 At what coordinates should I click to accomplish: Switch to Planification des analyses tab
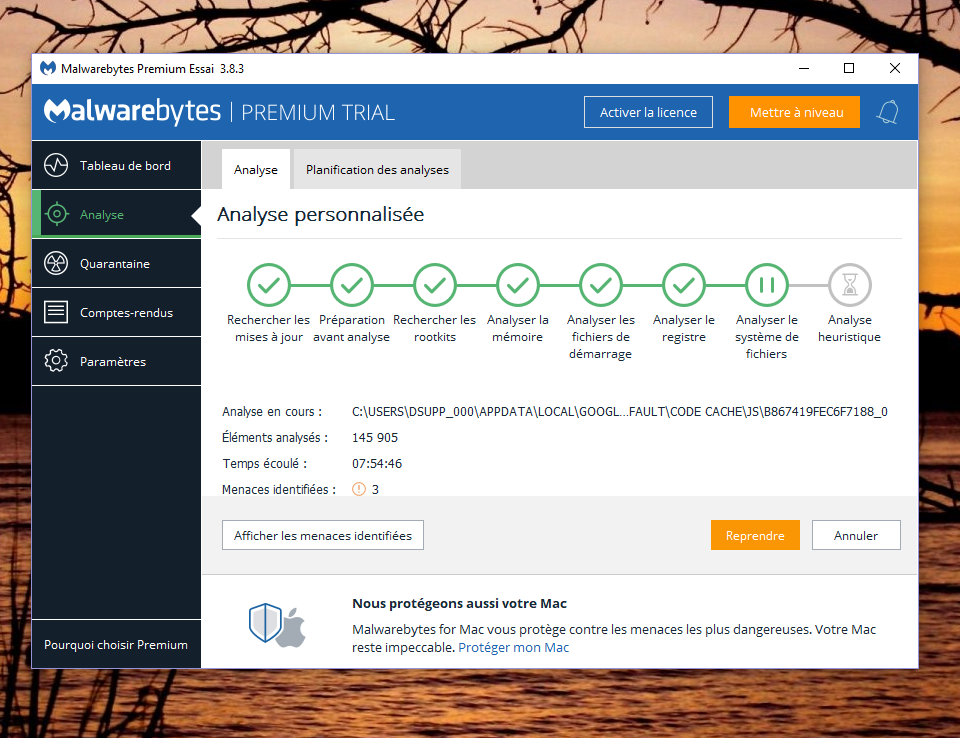coord(377,169)
